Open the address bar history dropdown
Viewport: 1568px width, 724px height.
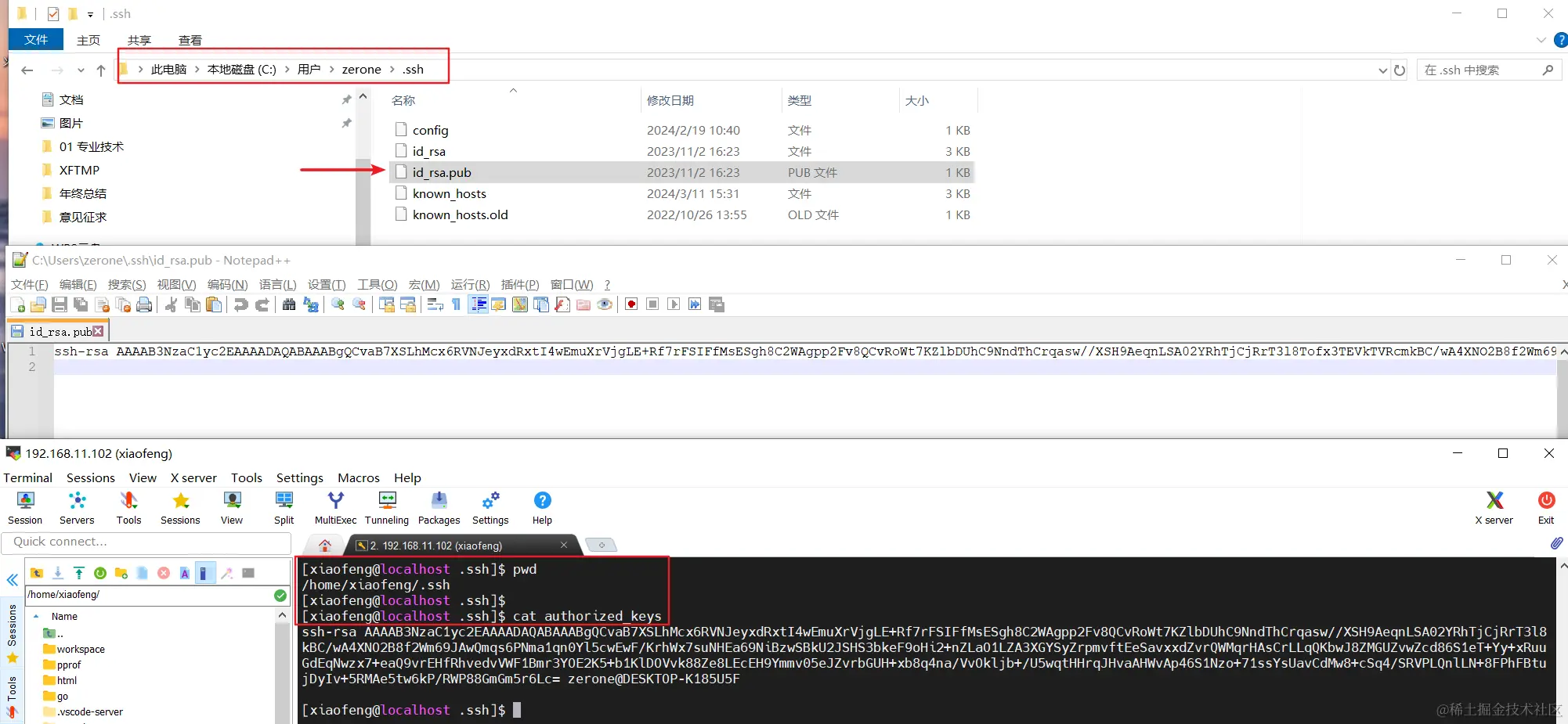click(1383, 70)
